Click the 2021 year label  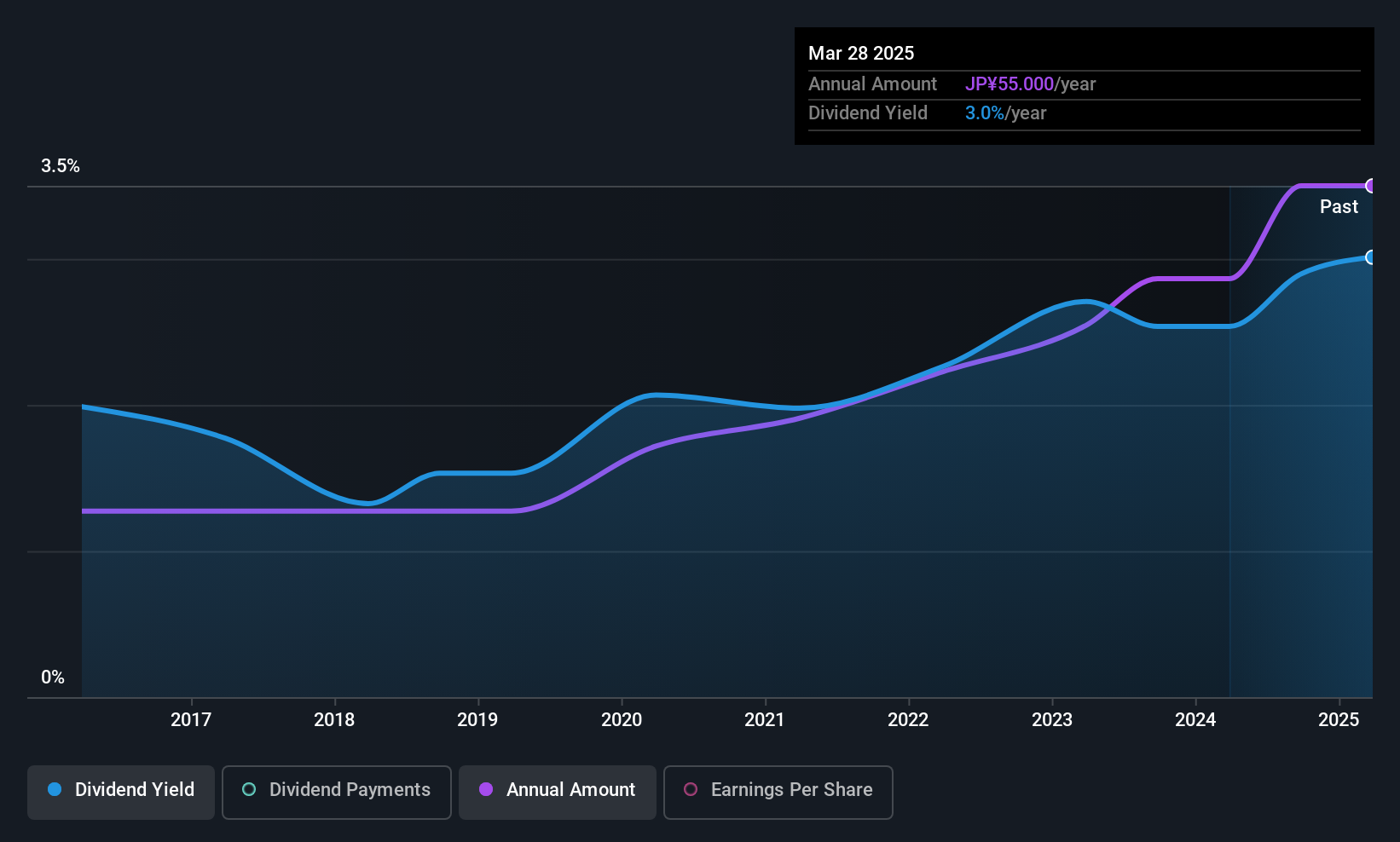765,720
